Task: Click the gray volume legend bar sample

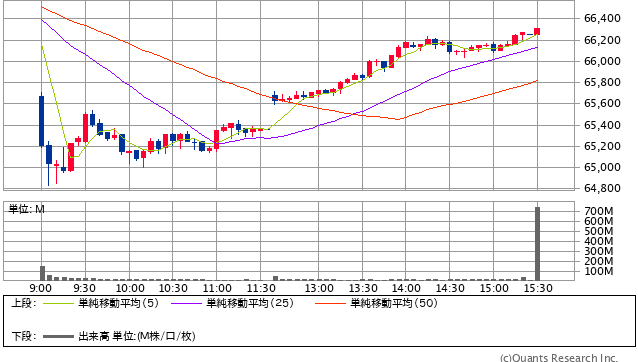Action: 58,336
